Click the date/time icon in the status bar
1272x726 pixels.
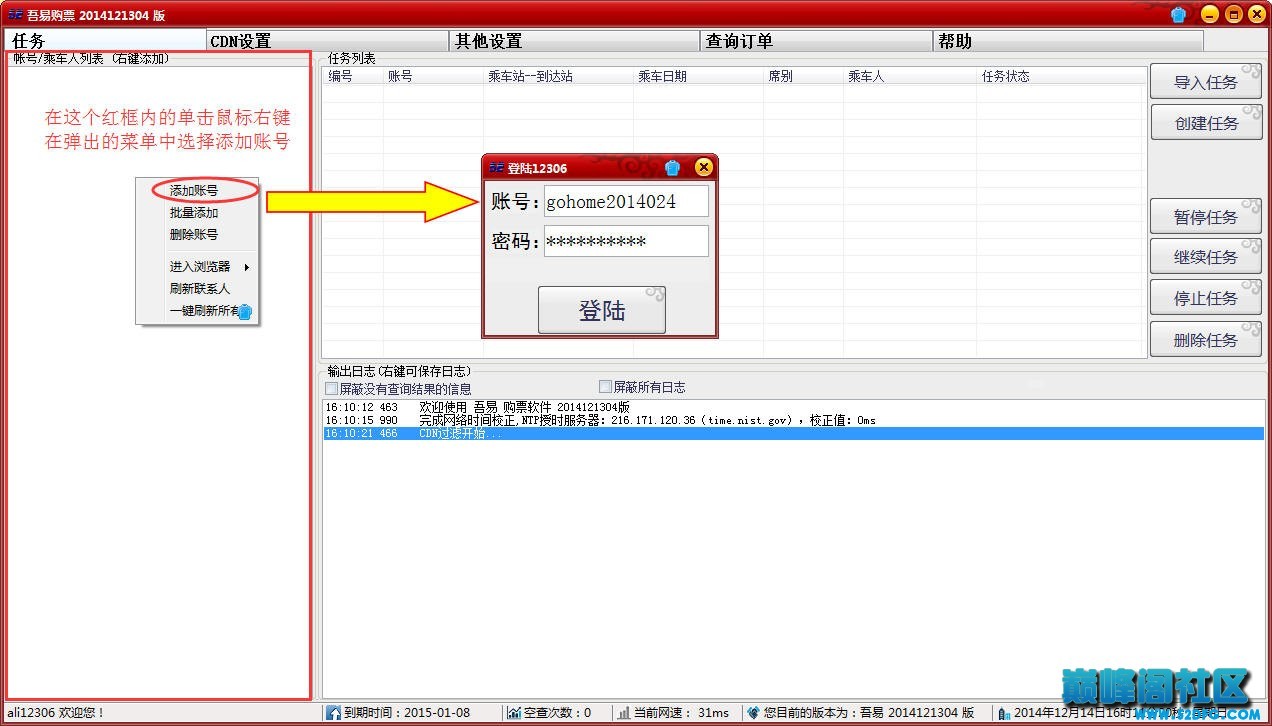coord(1004,713)
